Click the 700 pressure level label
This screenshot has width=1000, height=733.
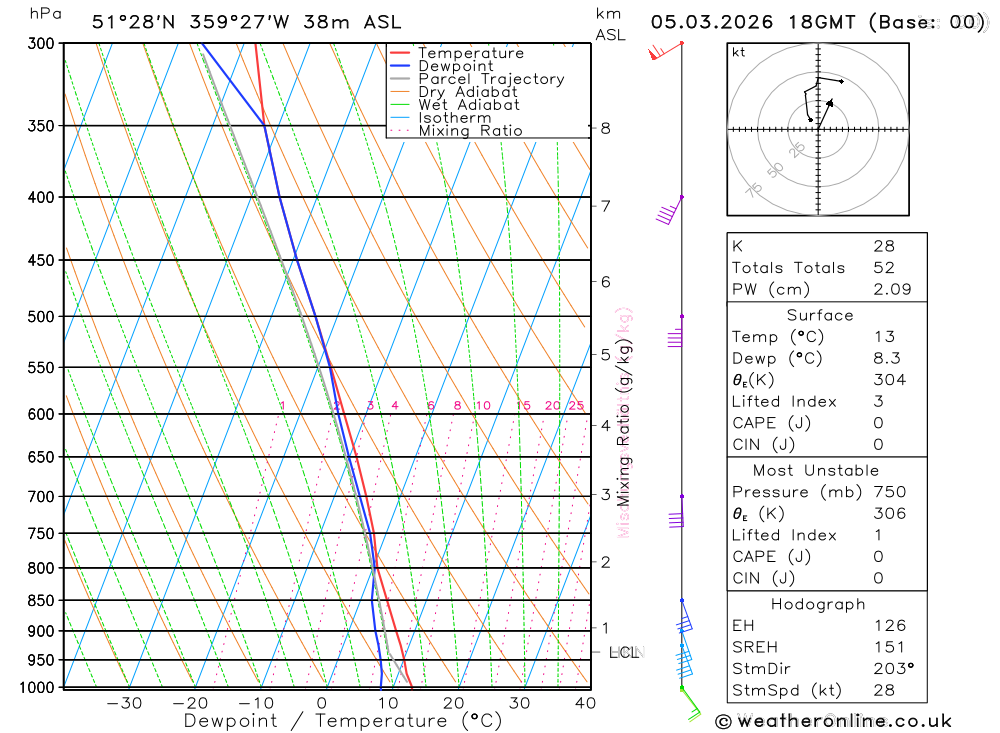point(41,497)
